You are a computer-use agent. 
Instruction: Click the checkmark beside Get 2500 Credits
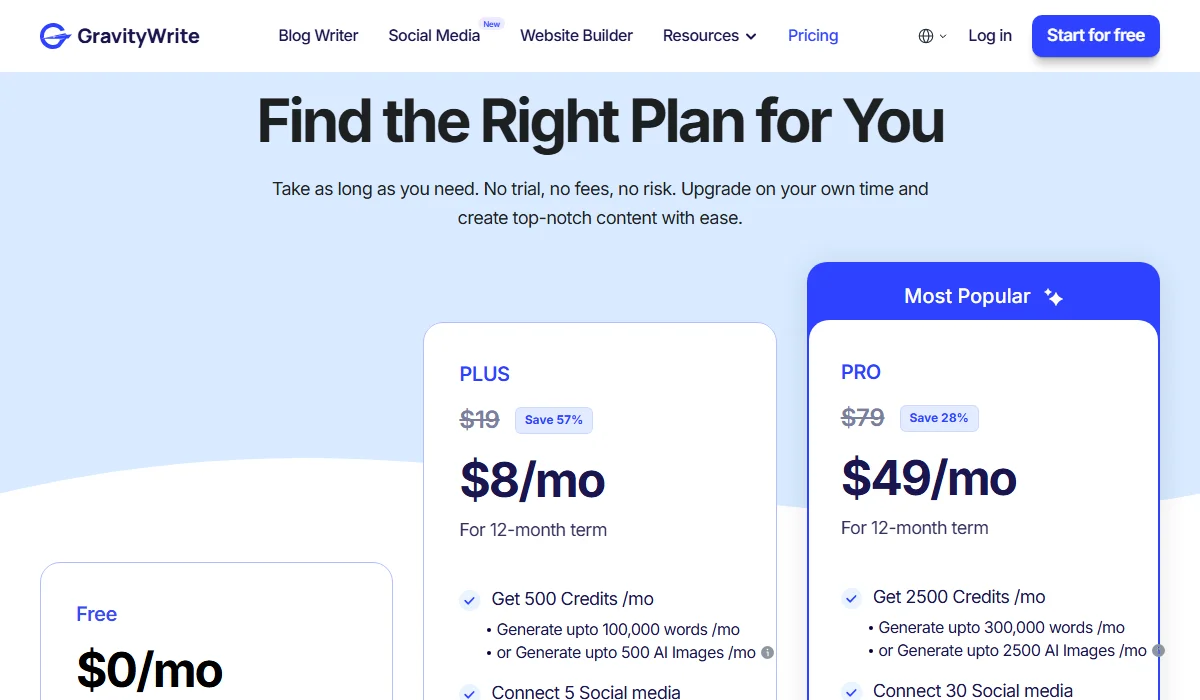pyautogui.click(x=851, y=597)
